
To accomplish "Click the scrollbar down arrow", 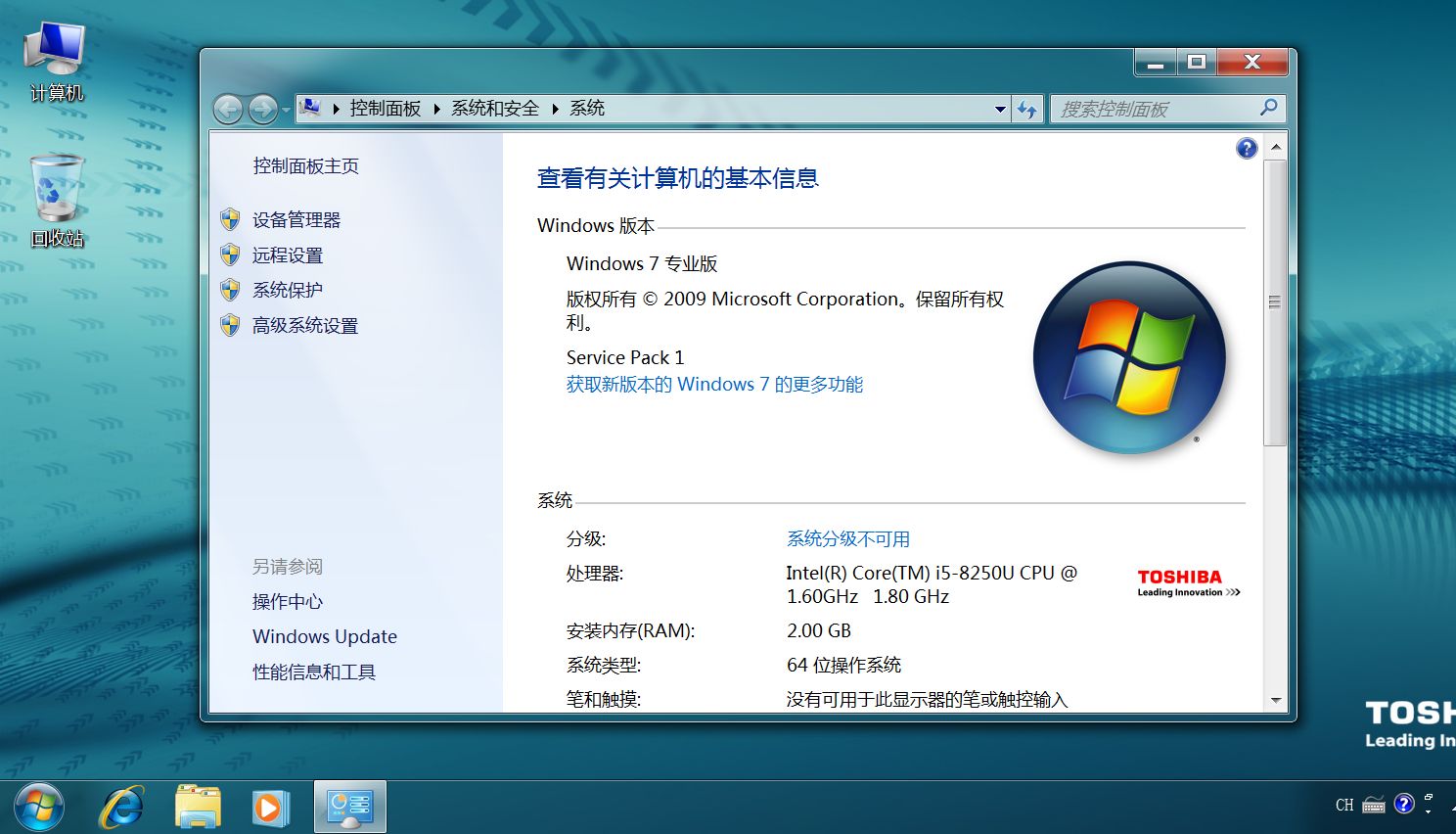I will point(1275,700).
